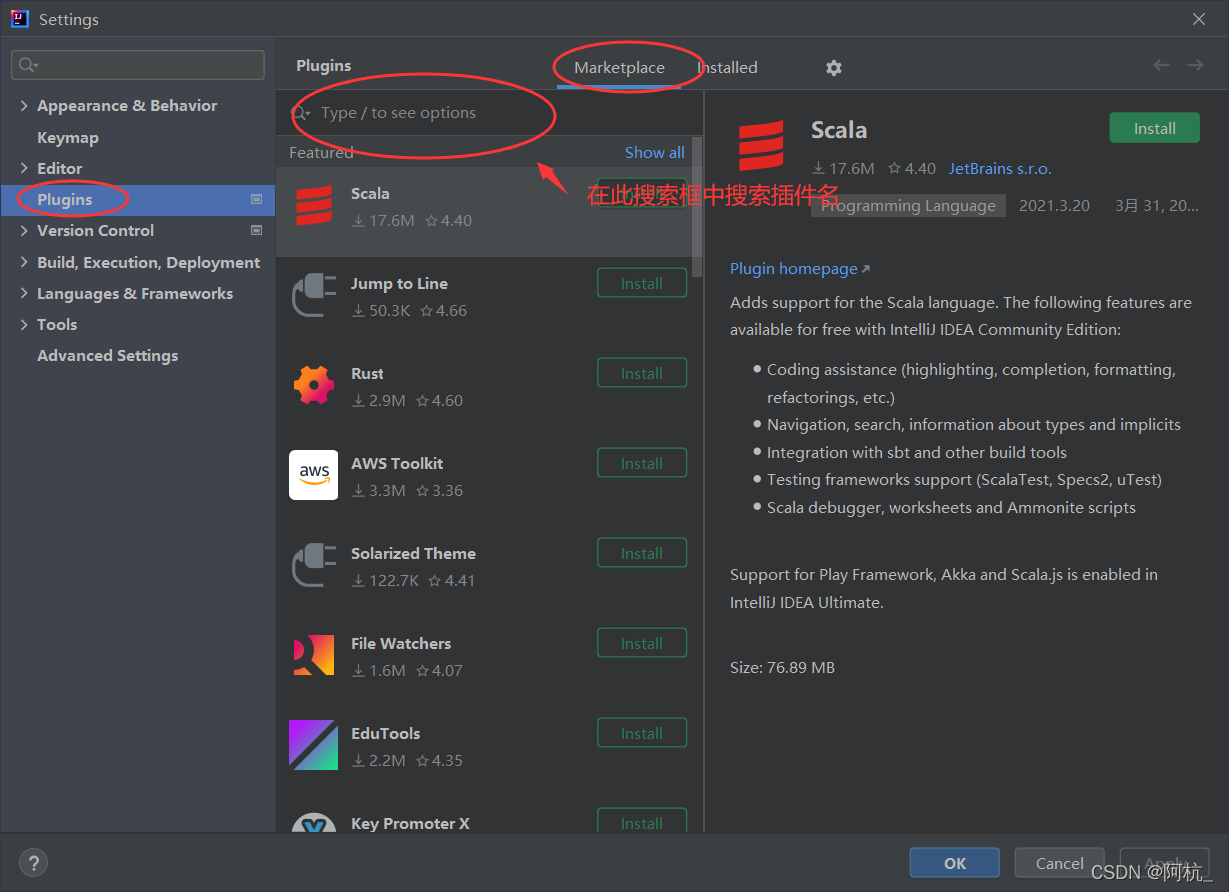The width and height of the screenshot is (1229, 892).
Task: Close the Settings dialog window
Action: pos(1199,19)
